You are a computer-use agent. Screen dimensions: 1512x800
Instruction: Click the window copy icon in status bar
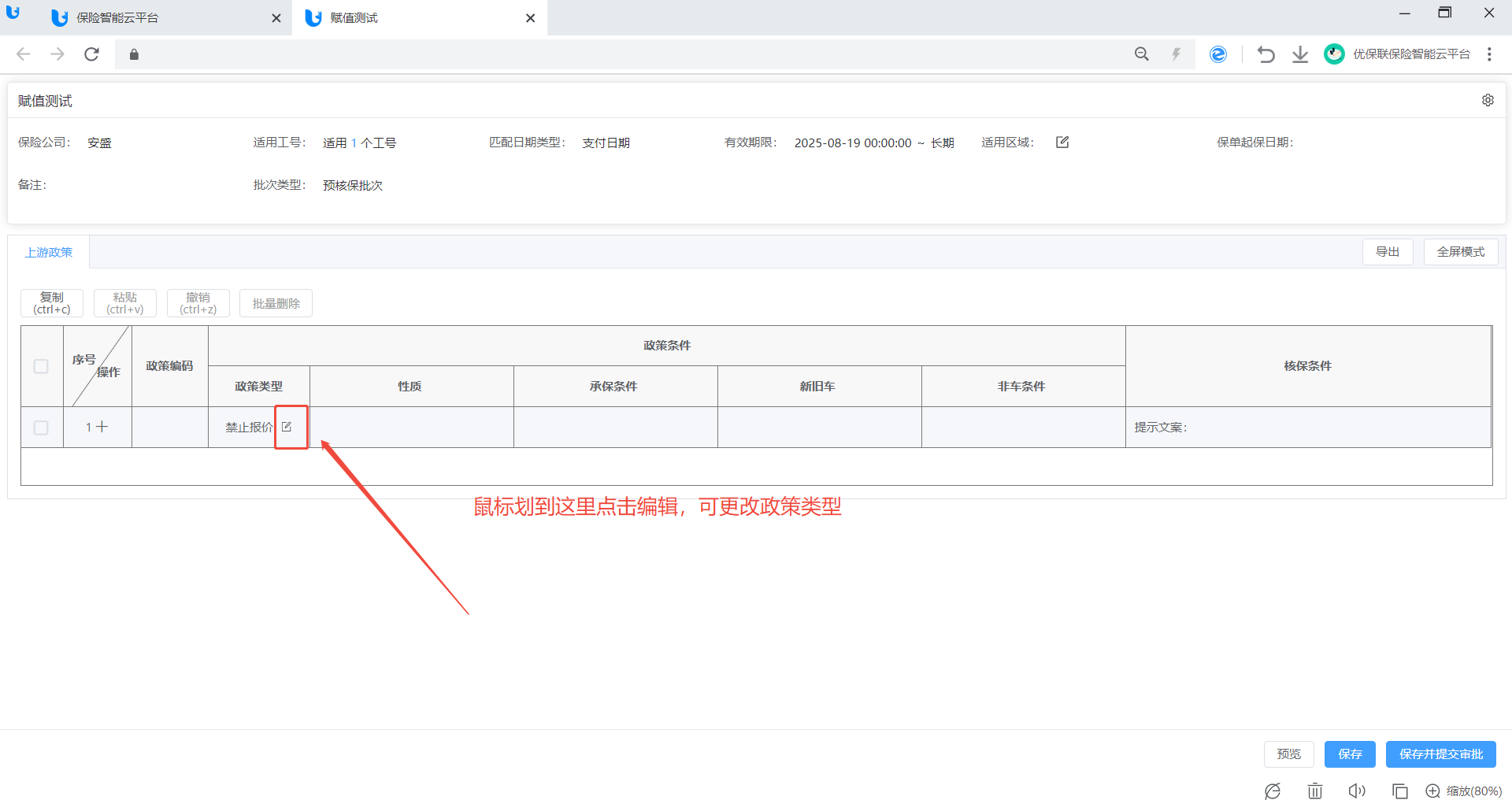1399,791
